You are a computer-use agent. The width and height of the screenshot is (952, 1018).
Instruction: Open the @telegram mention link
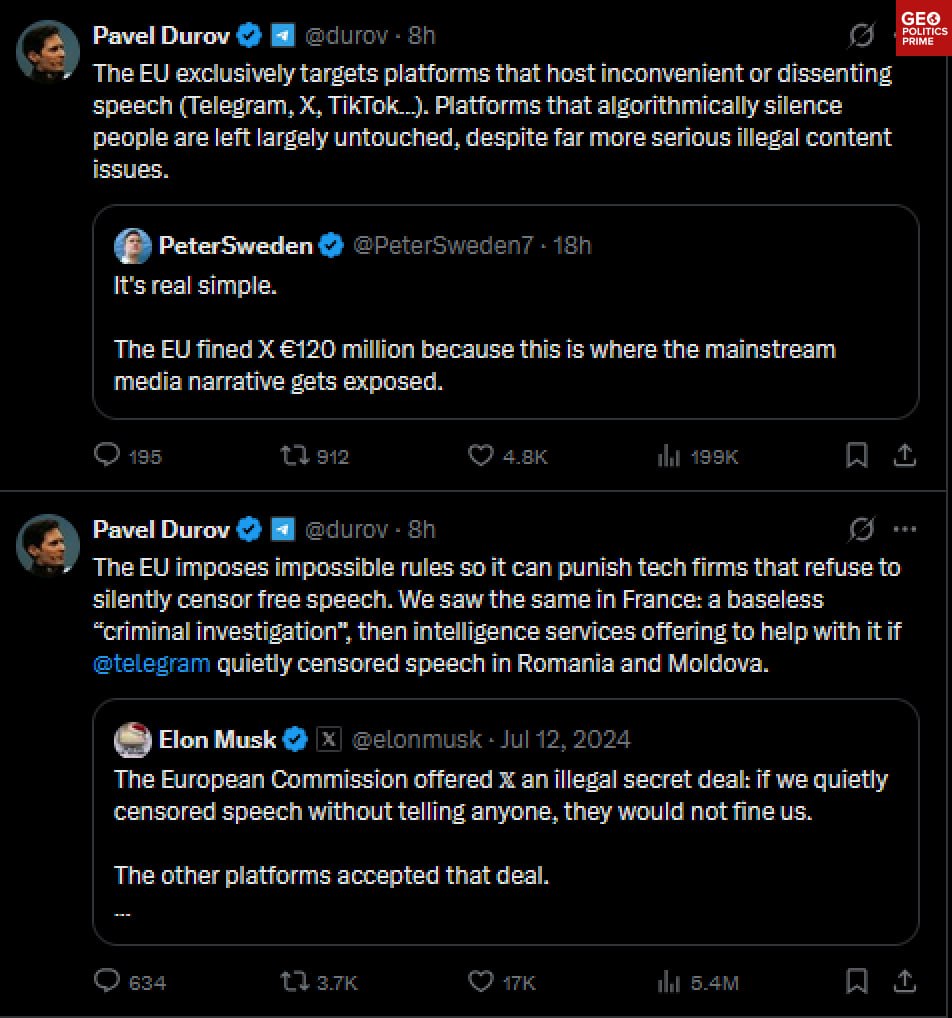tap(151, 664)
